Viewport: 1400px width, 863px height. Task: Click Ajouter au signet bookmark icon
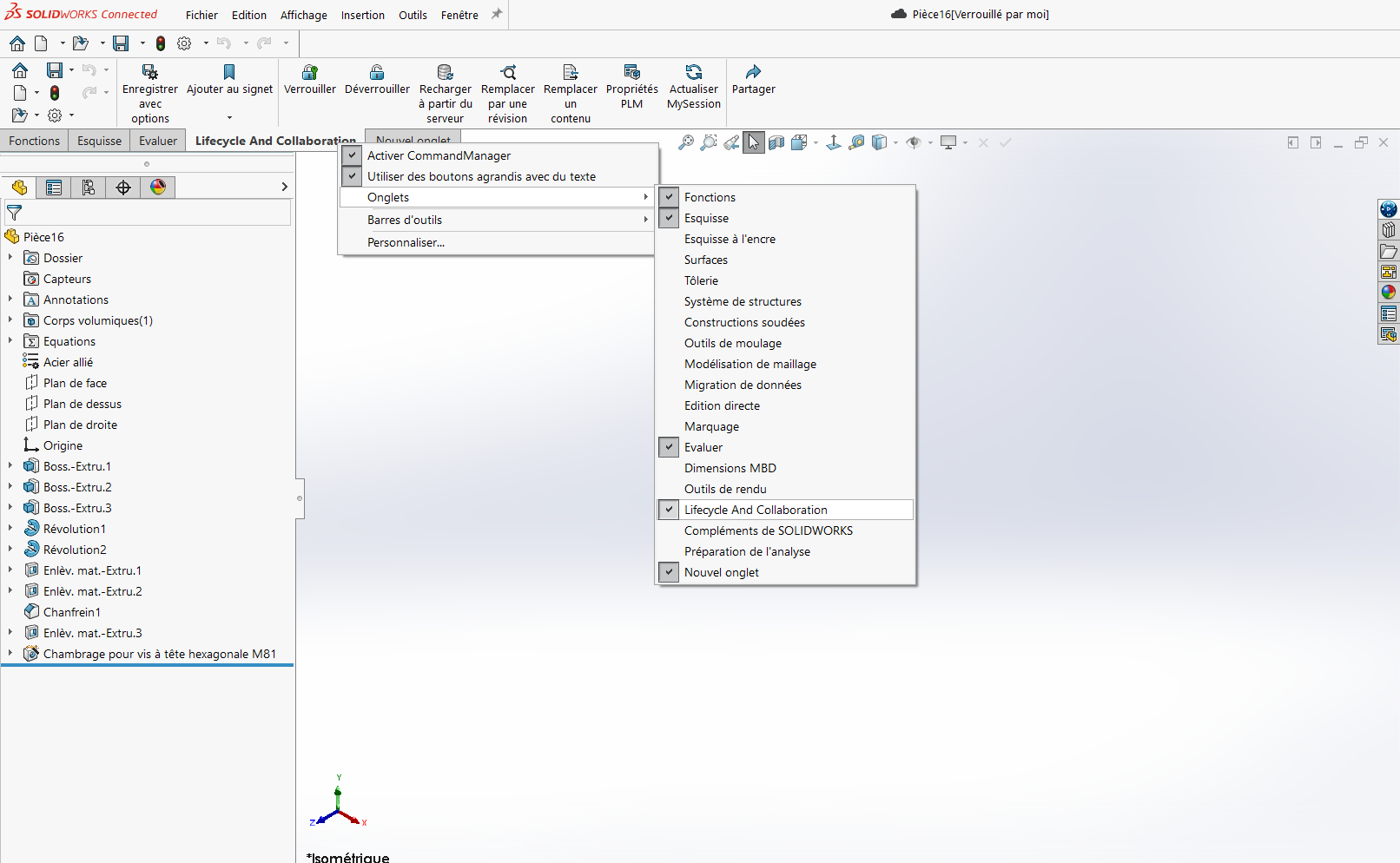[229, 72]
